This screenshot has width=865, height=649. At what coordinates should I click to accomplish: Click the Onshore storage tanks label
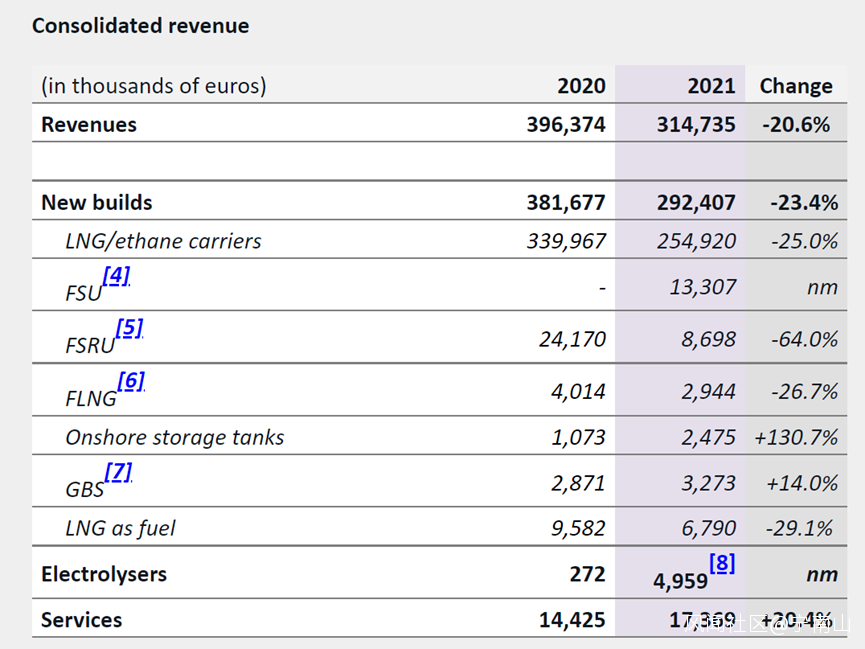175,437
